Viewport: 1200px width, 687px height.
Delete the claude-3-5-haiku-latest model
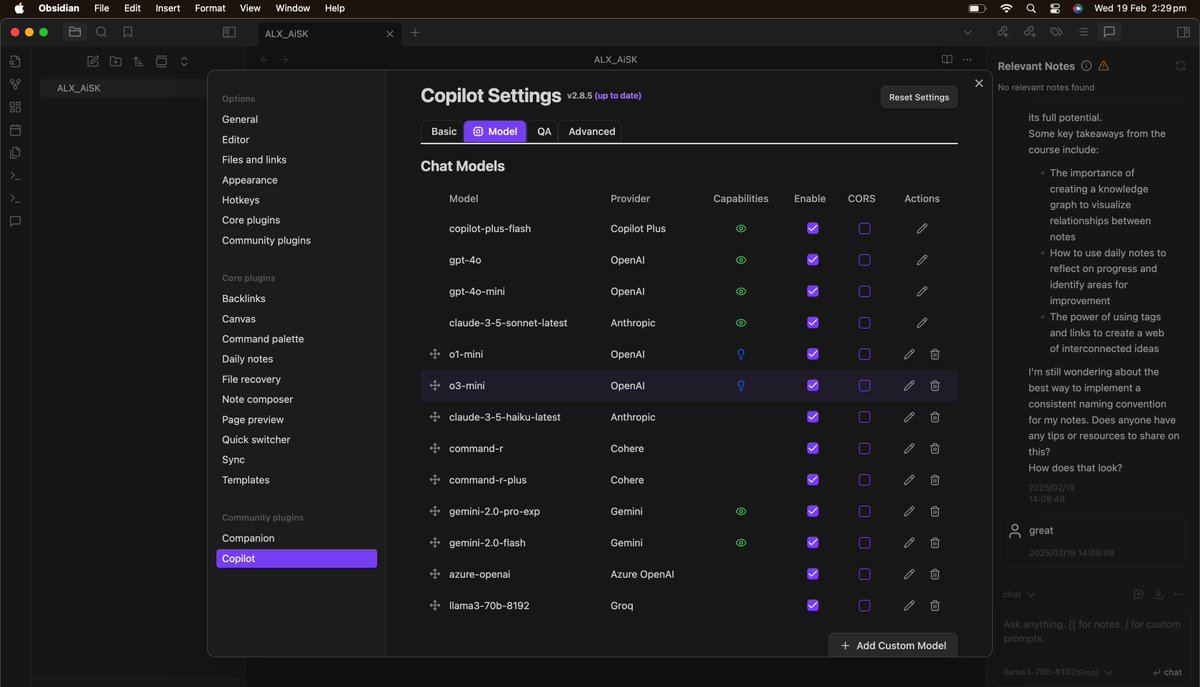click(935, 417)
